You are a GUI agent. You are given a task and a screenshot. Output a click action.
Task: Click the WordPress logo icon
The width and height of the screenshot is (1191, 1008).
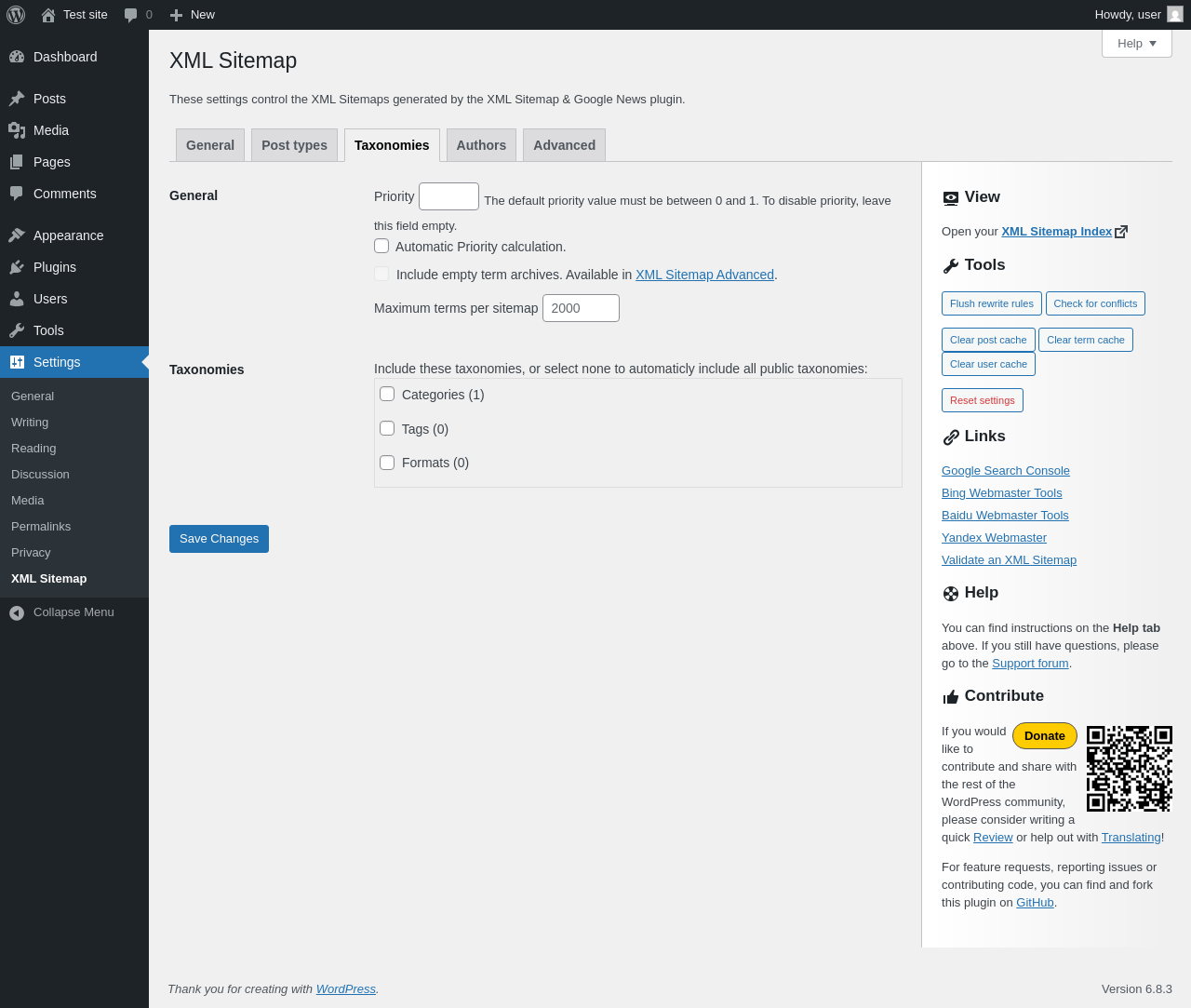point(16,15)
